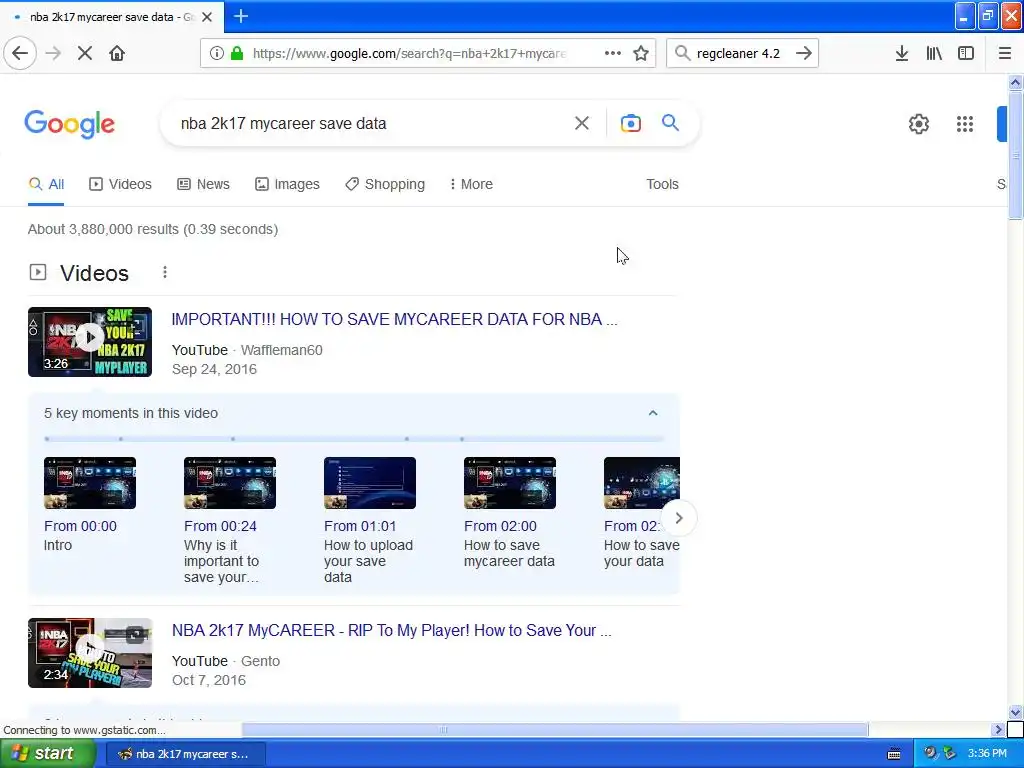Switch to Videos results tab

click(120, 184)
